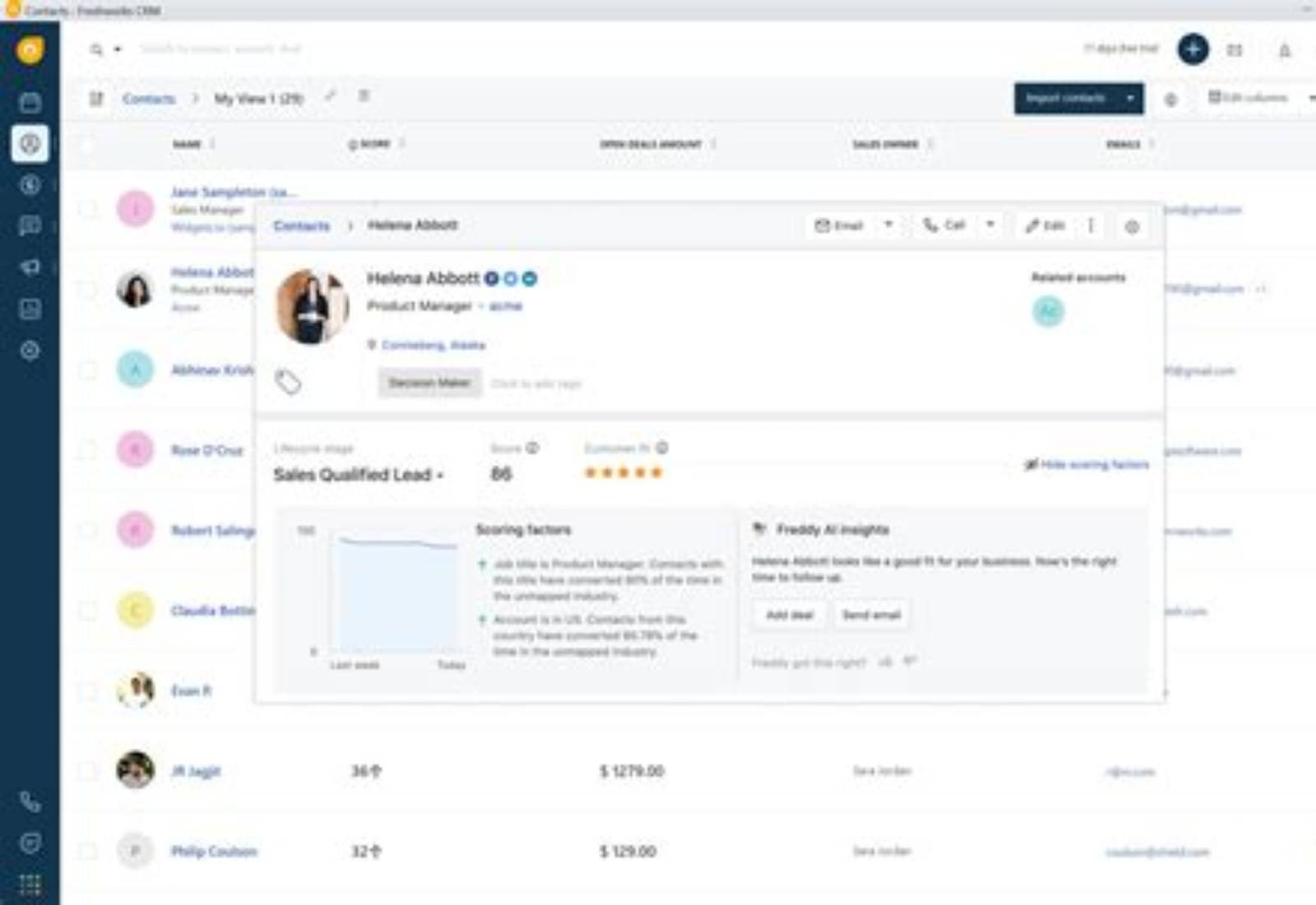Screen dimensions: 1316x905
Task: Open the notifications bell icon
Action: pos(1284,50)
